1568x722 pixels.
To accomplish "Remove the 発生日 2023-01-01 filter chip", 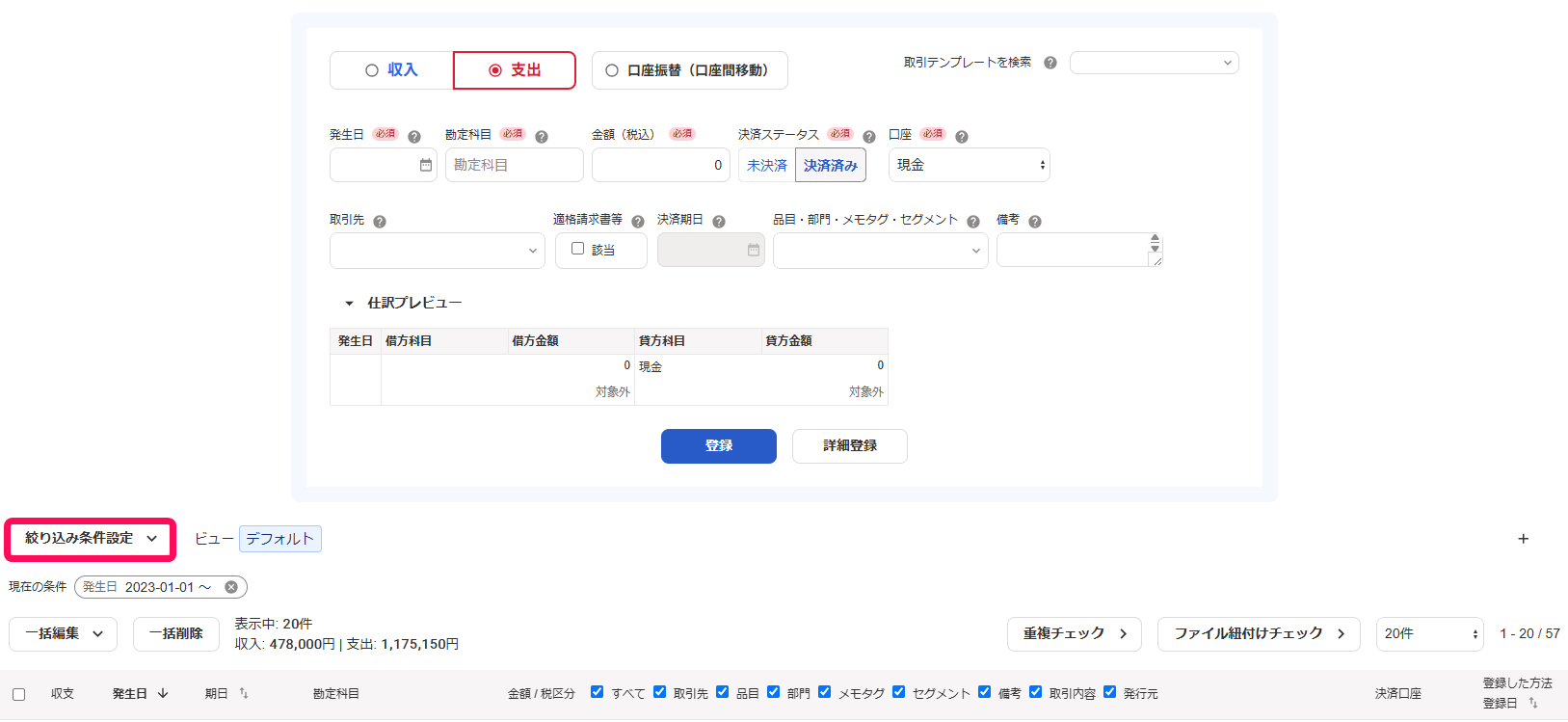I will [x=231, y=587].
